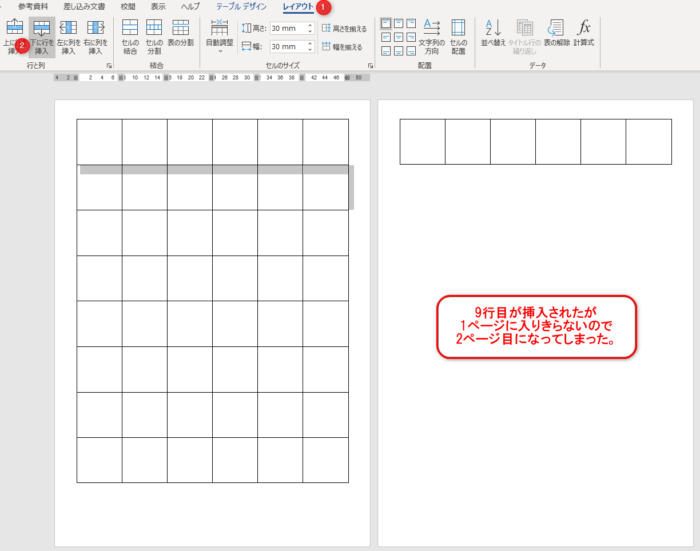Select center-middle cell alignment option
Screen dimensions: 700x551
tap(399, 37)
